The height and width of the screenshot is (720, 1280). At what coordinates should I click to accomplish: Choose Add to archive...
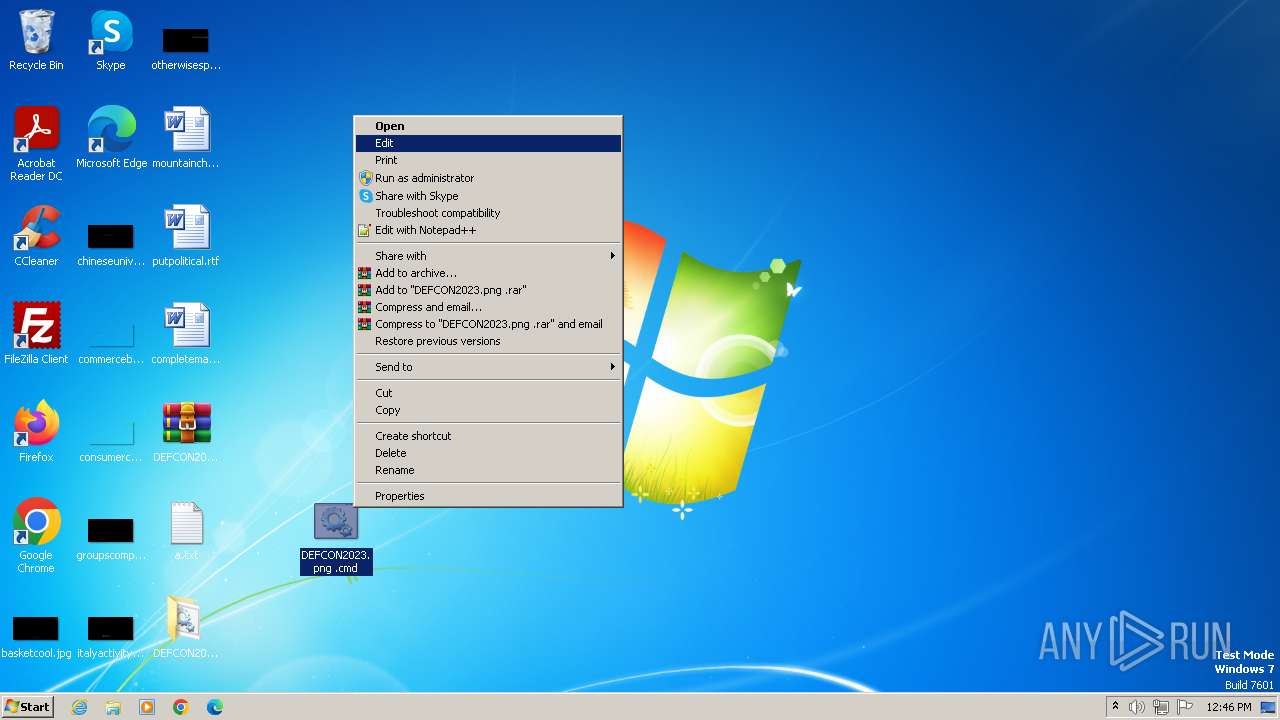pyautogui.click(x=488, y=273)
